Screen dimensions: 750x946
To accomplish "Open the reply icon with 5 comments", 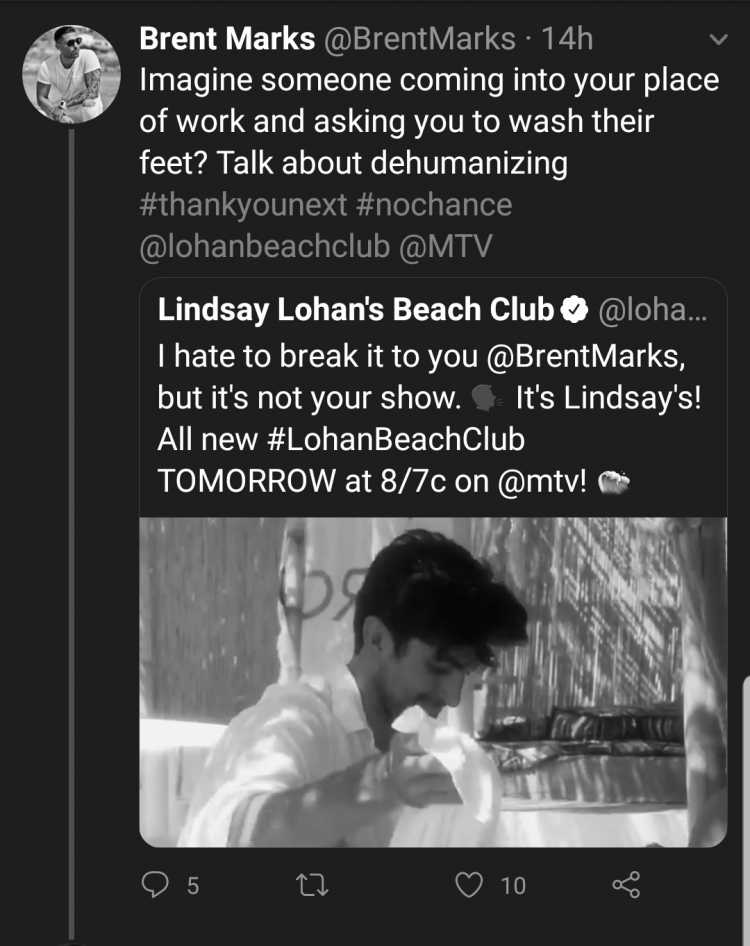I will tap(155, 885).
